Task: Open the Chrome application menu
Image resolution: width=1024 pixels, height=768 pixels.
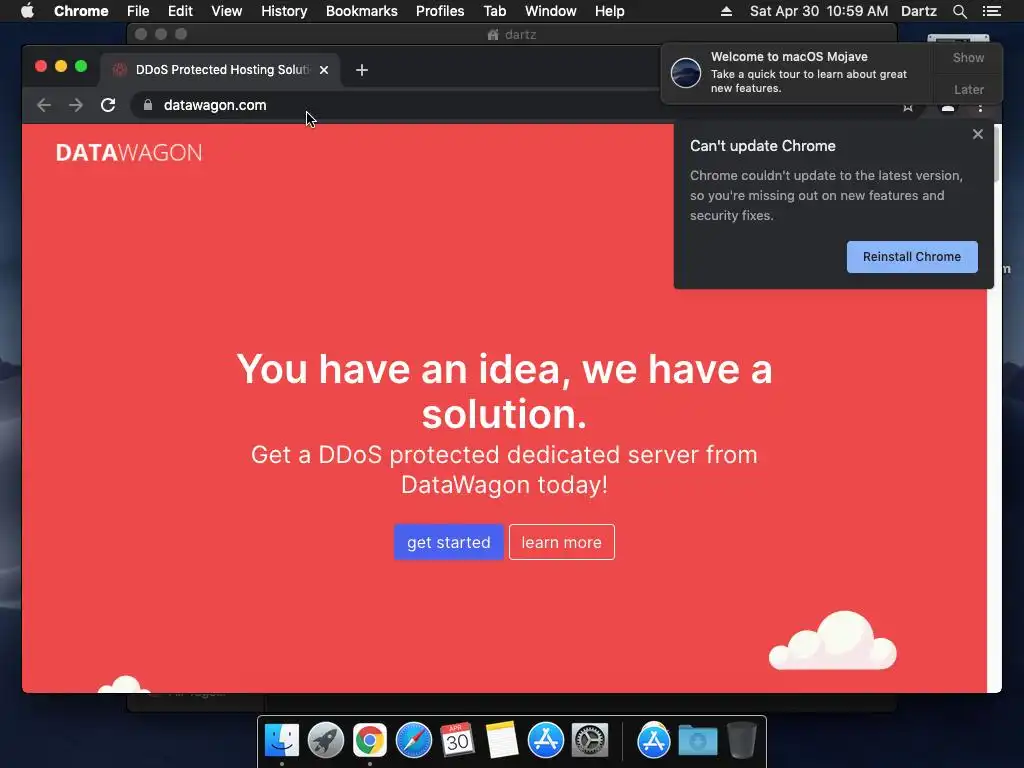Action: tap(81, 11)
